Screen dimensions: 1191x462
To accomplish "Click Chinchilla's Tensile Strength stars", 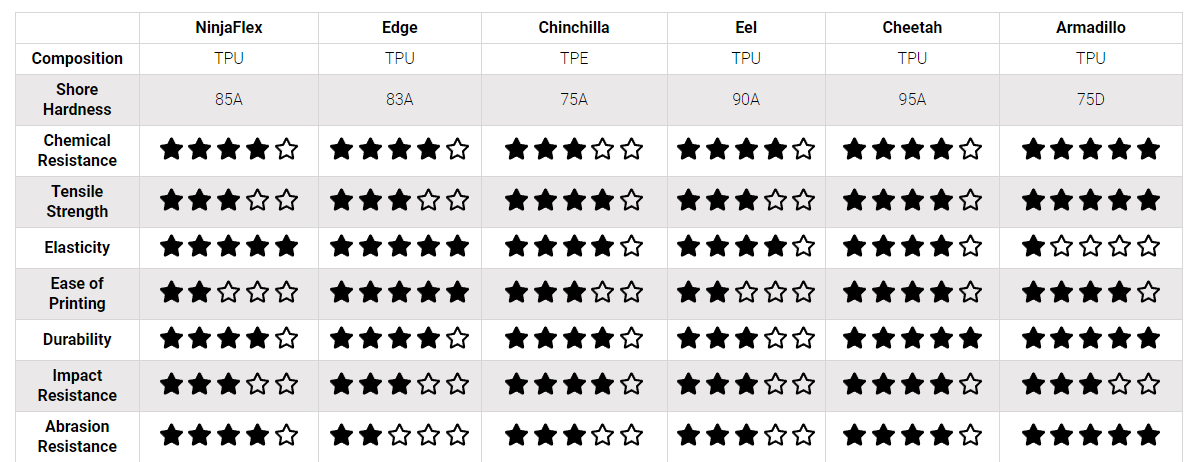I will coord(573,200).
